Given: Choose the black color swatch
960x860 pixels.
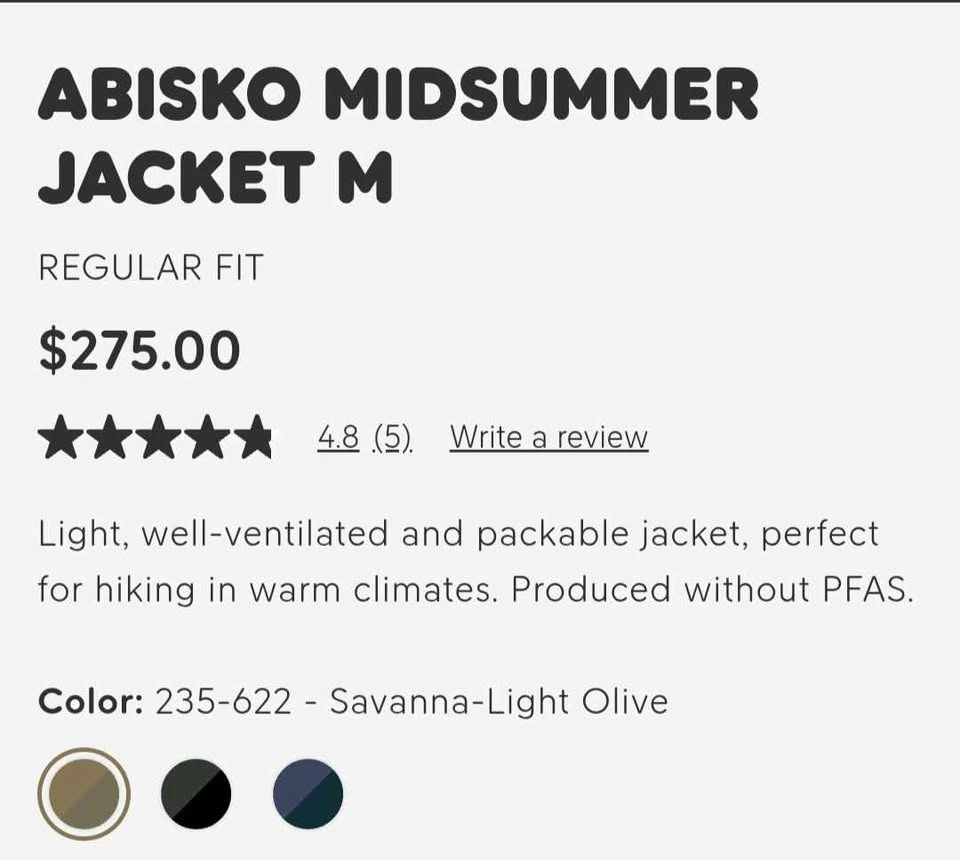Looking at the screenshot, I should tap(196, 794).
